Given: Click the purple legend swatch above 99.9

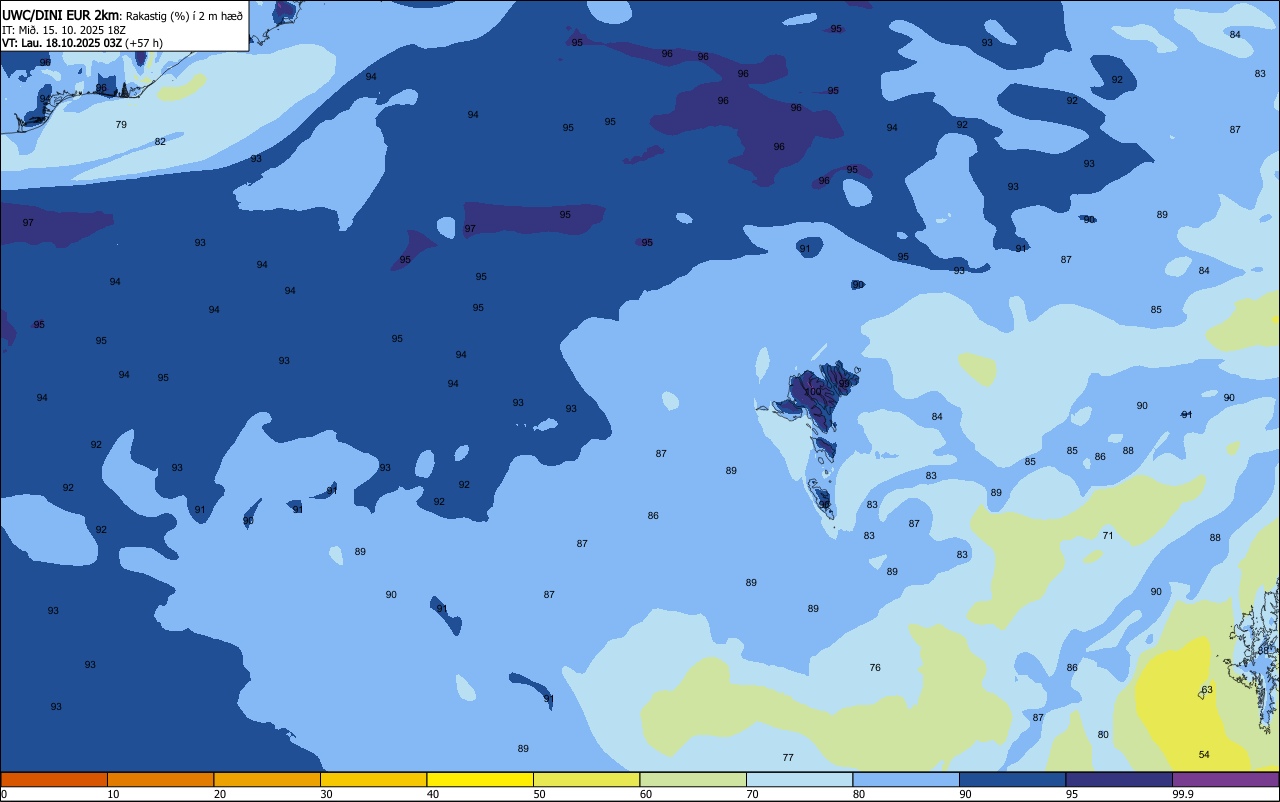Looking at the screenshot, I should [x=1225, y=779].
